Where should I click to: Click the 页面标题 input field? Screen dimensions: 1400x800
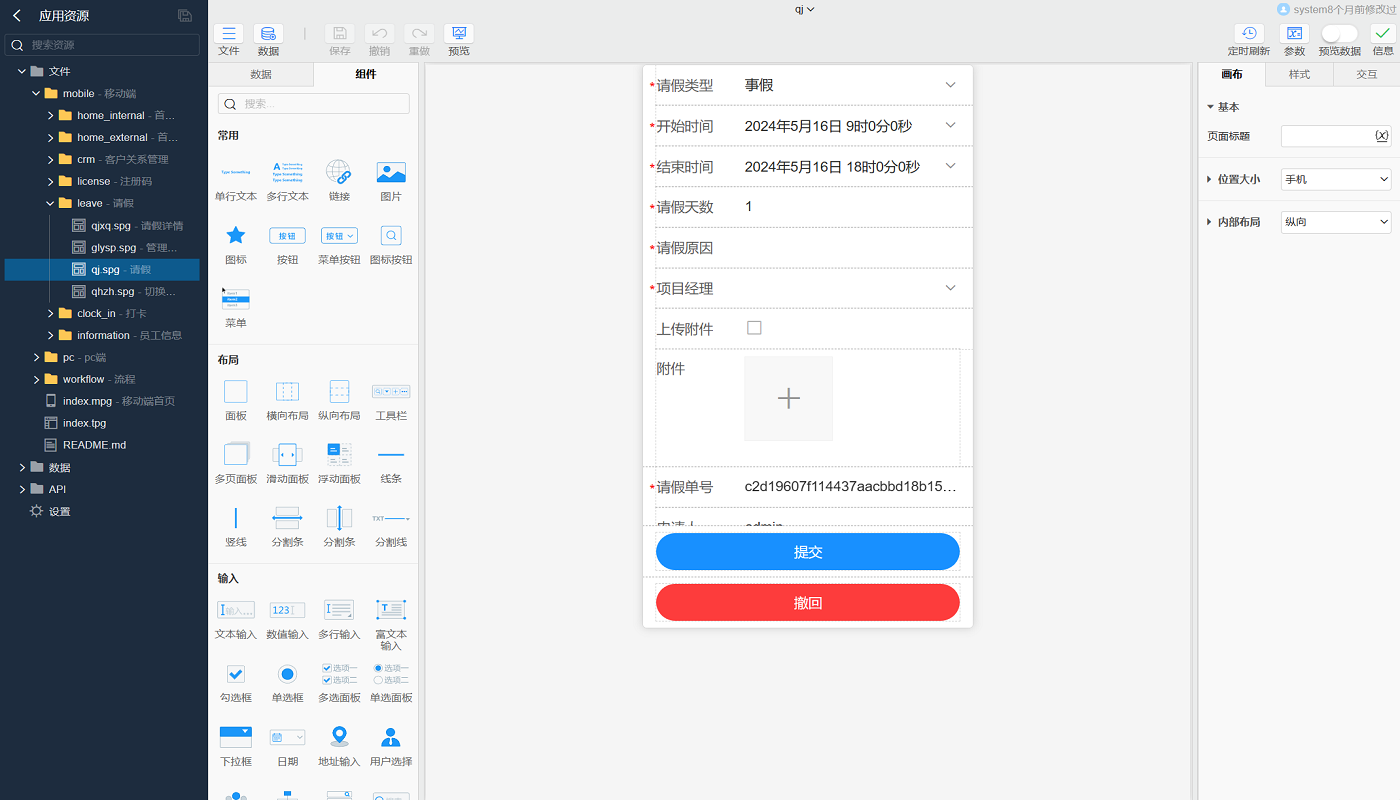[x=1326, y=136]
